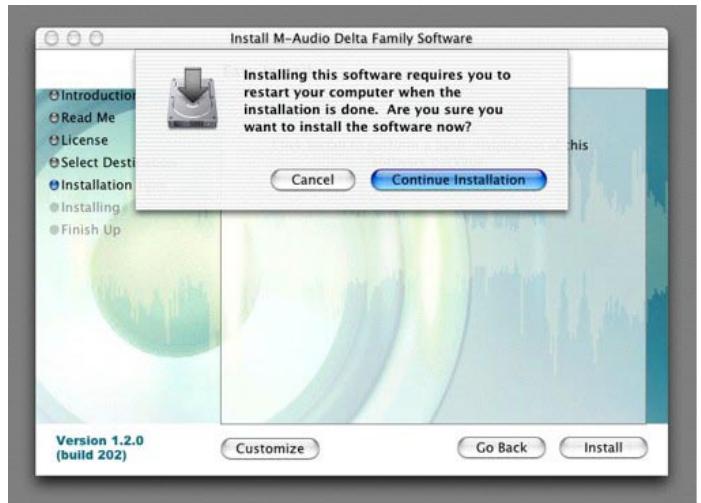Select the Introduction step in the sidebar
The image size is (701, 503).
click(x=92, y=95)
